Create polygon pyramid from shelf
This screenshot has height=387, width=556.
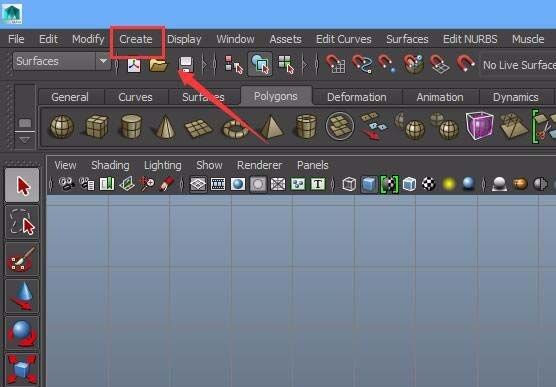coord(271,127)
